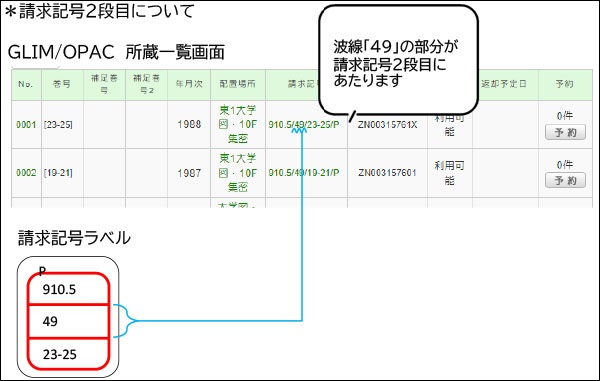
Task: Click barcode ZN003157601 cell
Action: (387, 173)
